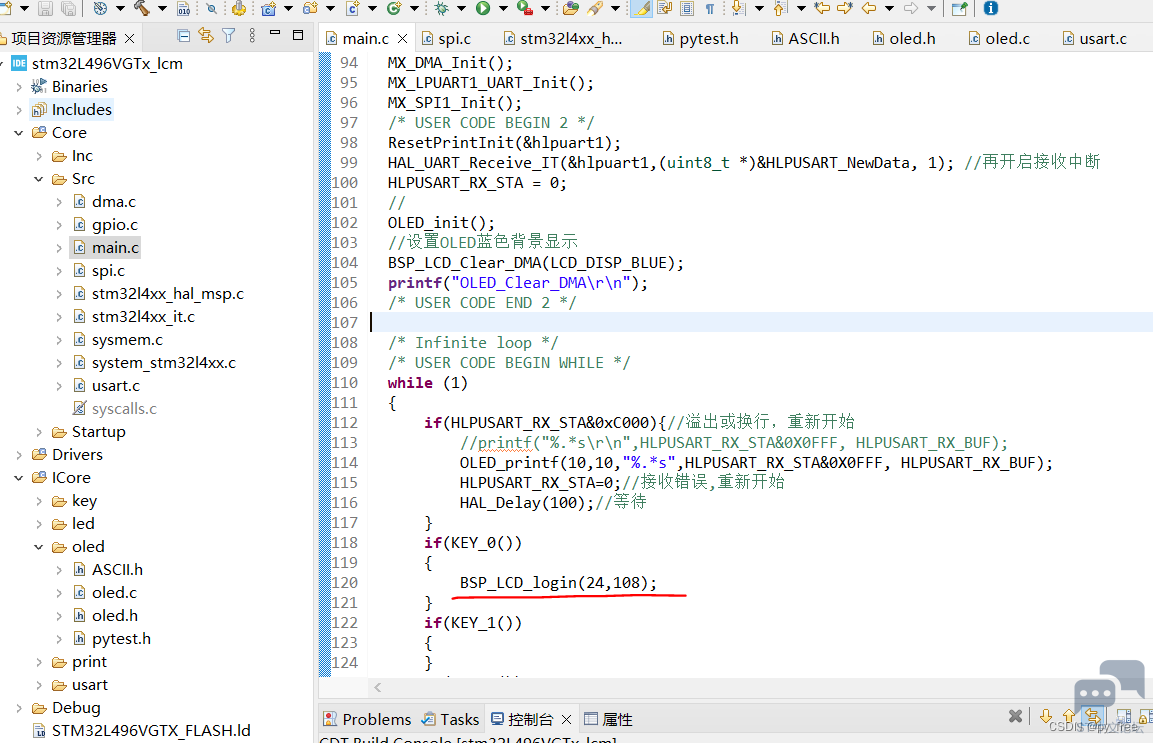Click the editor horizontal scrollbar left arrow
This screenshot has width=1153, height=743.
(378, 687)
